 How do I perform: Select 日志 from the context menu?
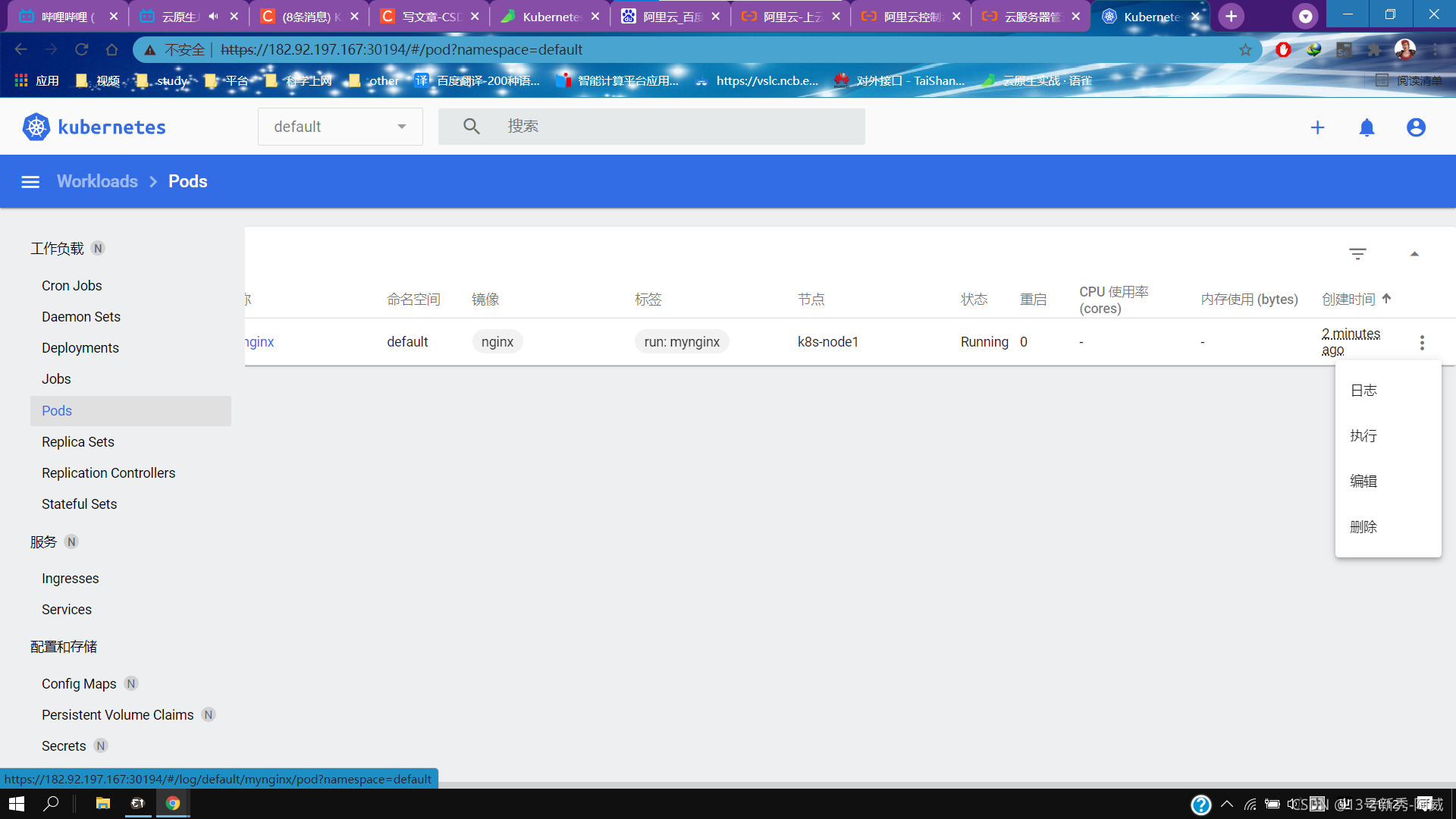click(x=1363, y=391)
